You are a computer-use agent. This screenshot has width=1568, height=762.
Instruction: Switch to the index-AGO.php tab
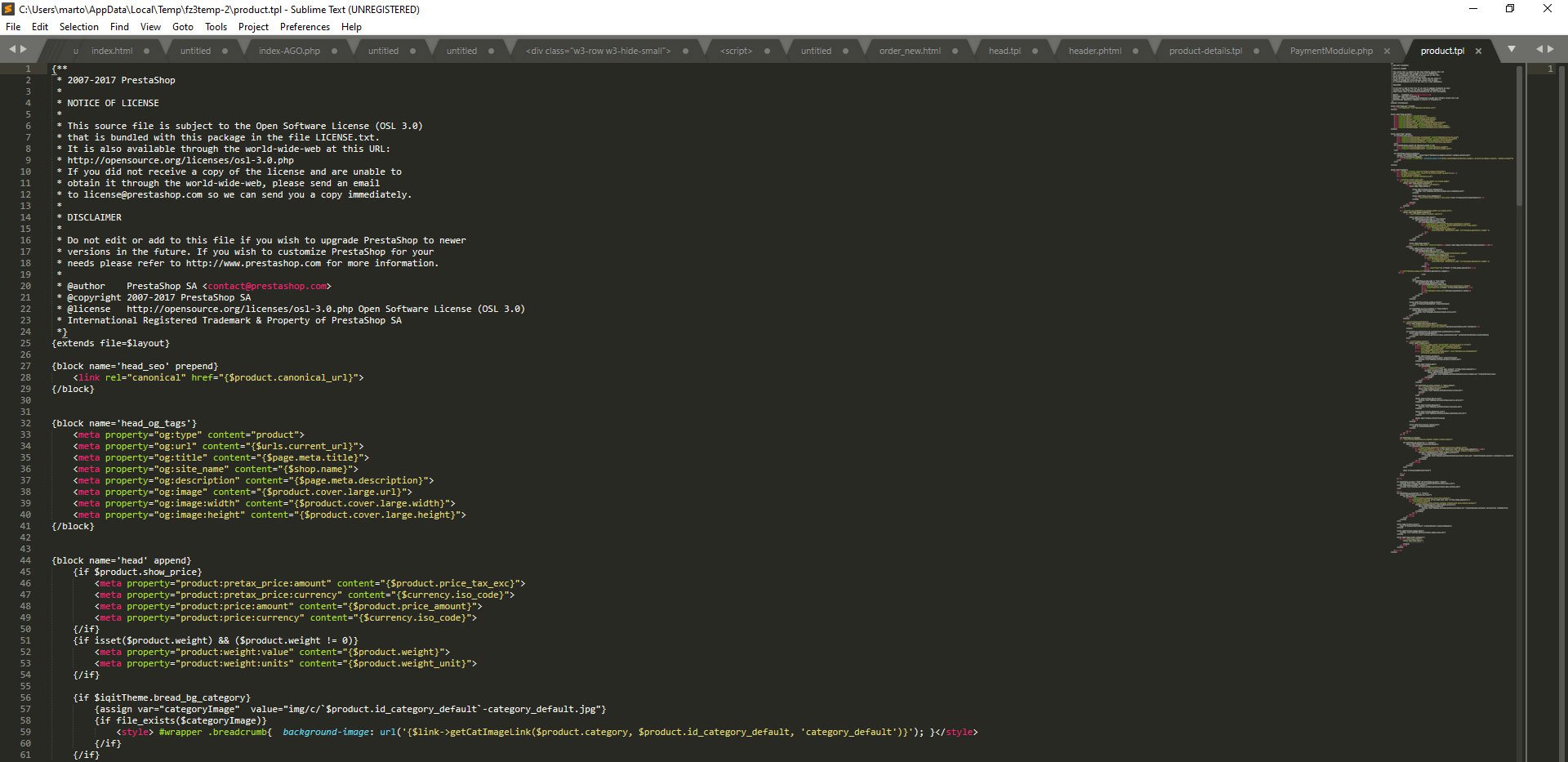[x=289, y=51]
